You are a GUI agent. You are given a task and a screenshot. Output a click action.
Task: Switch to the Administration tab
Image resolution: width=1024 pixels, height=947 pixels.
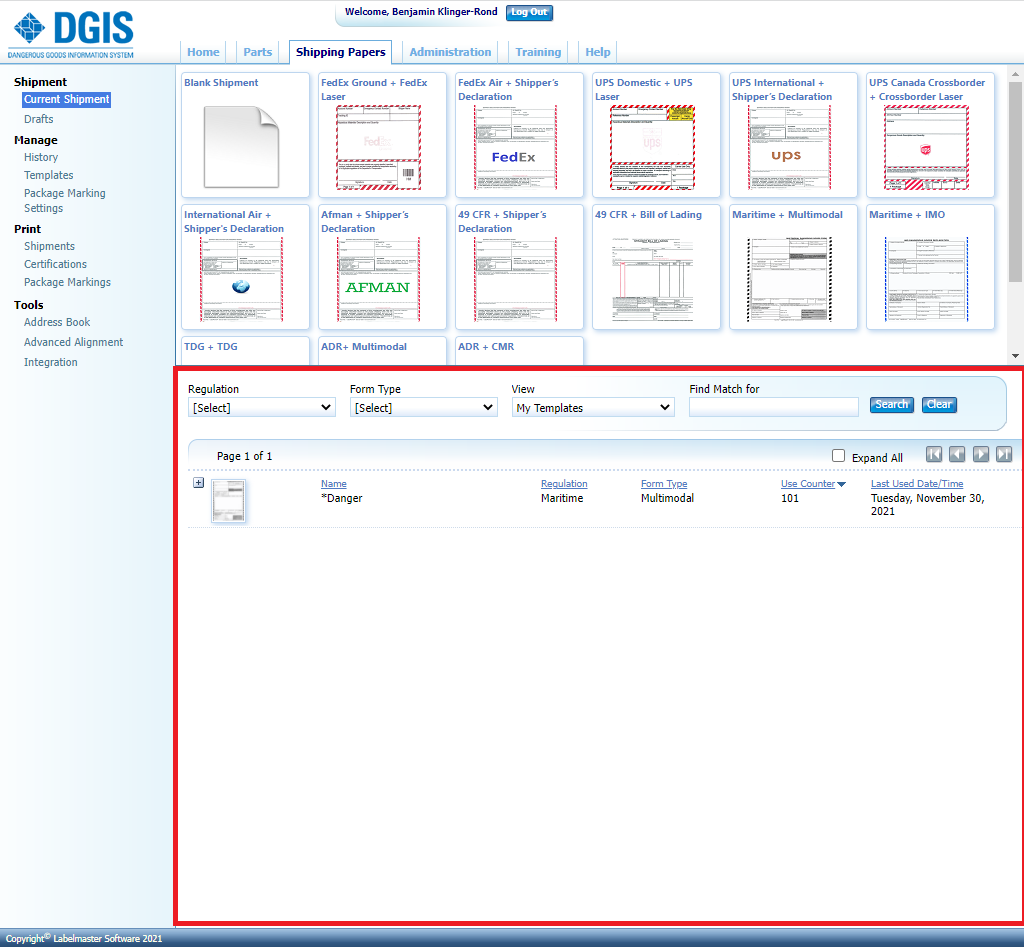point(450,52)
